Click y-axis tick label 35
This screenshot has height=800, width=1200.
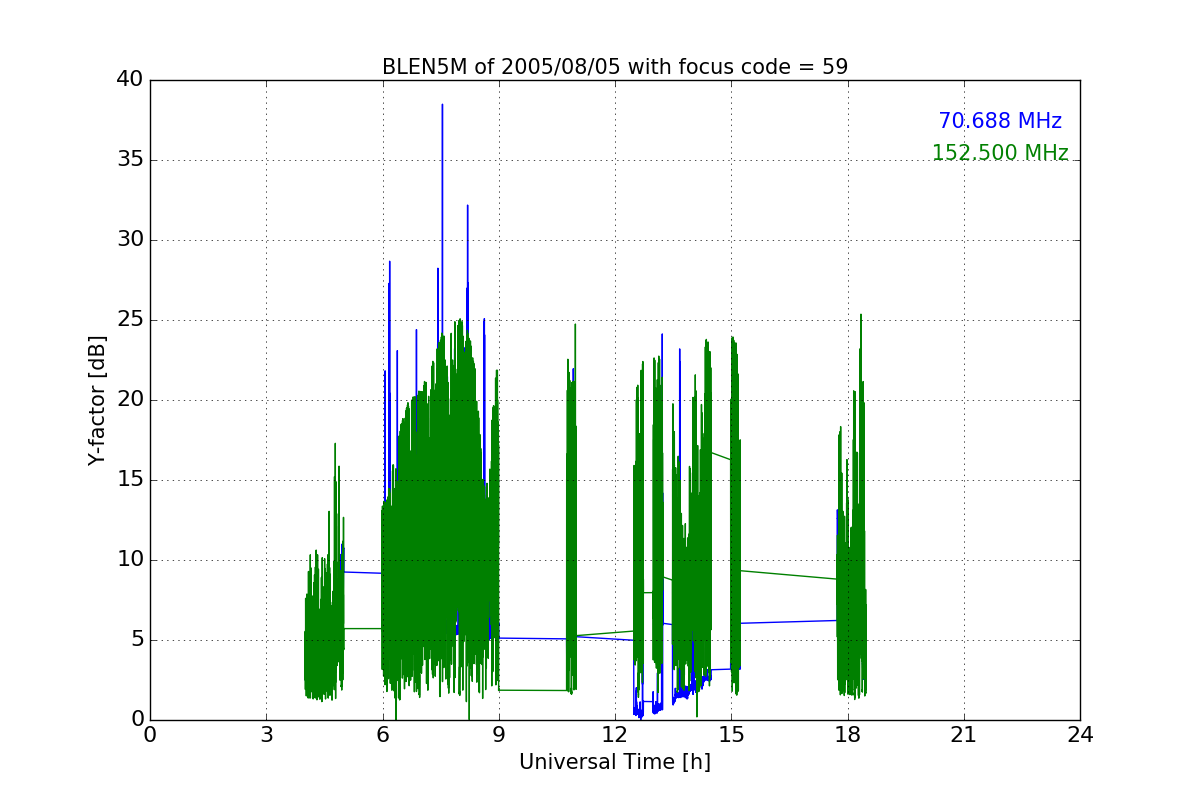point(130,160)
